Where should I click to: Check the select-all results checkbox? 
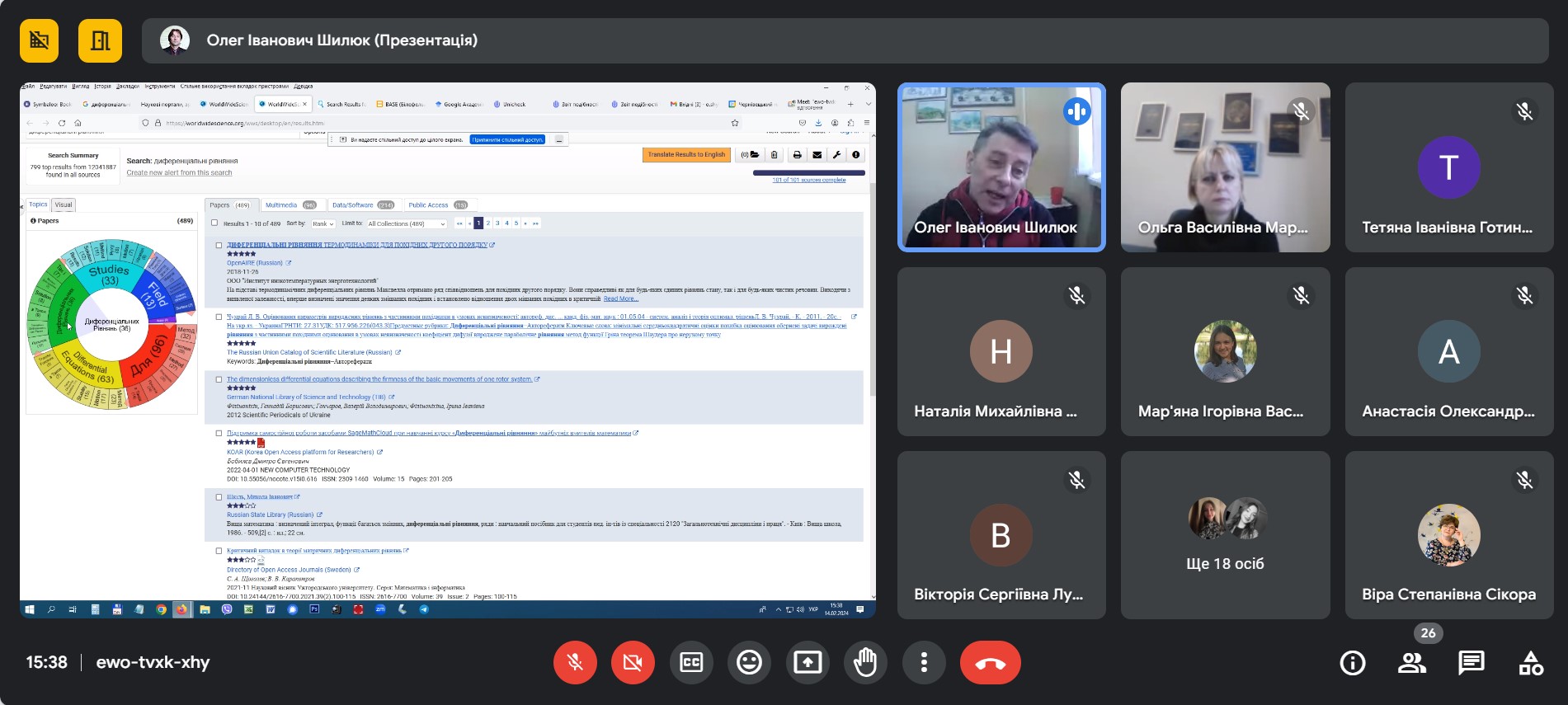[x=214, y=223]
